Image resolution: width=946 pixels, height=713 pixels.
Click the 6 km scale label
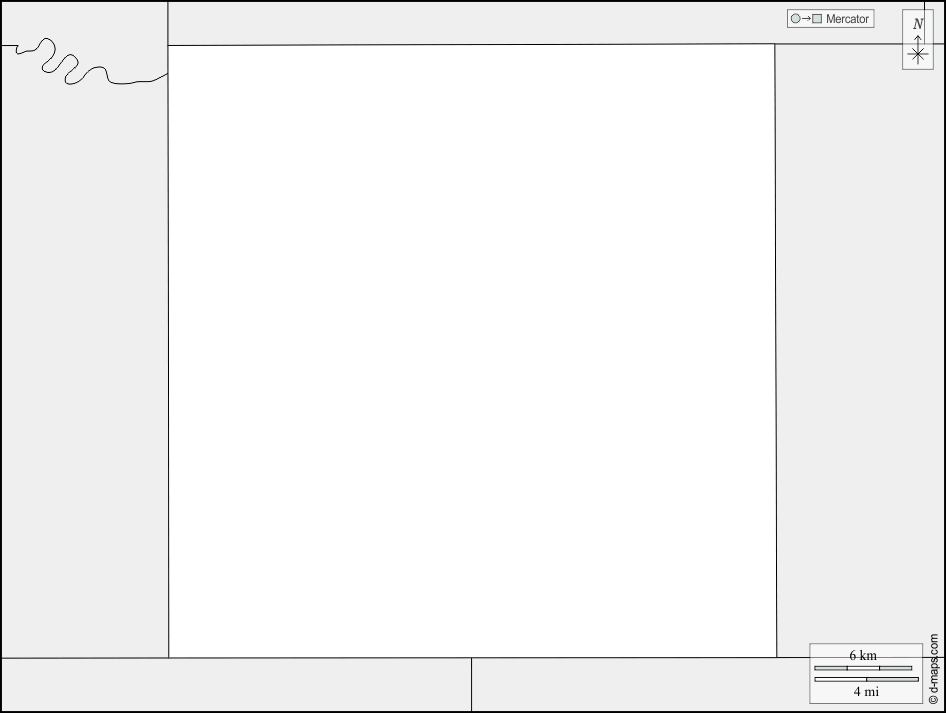[863, 655]
